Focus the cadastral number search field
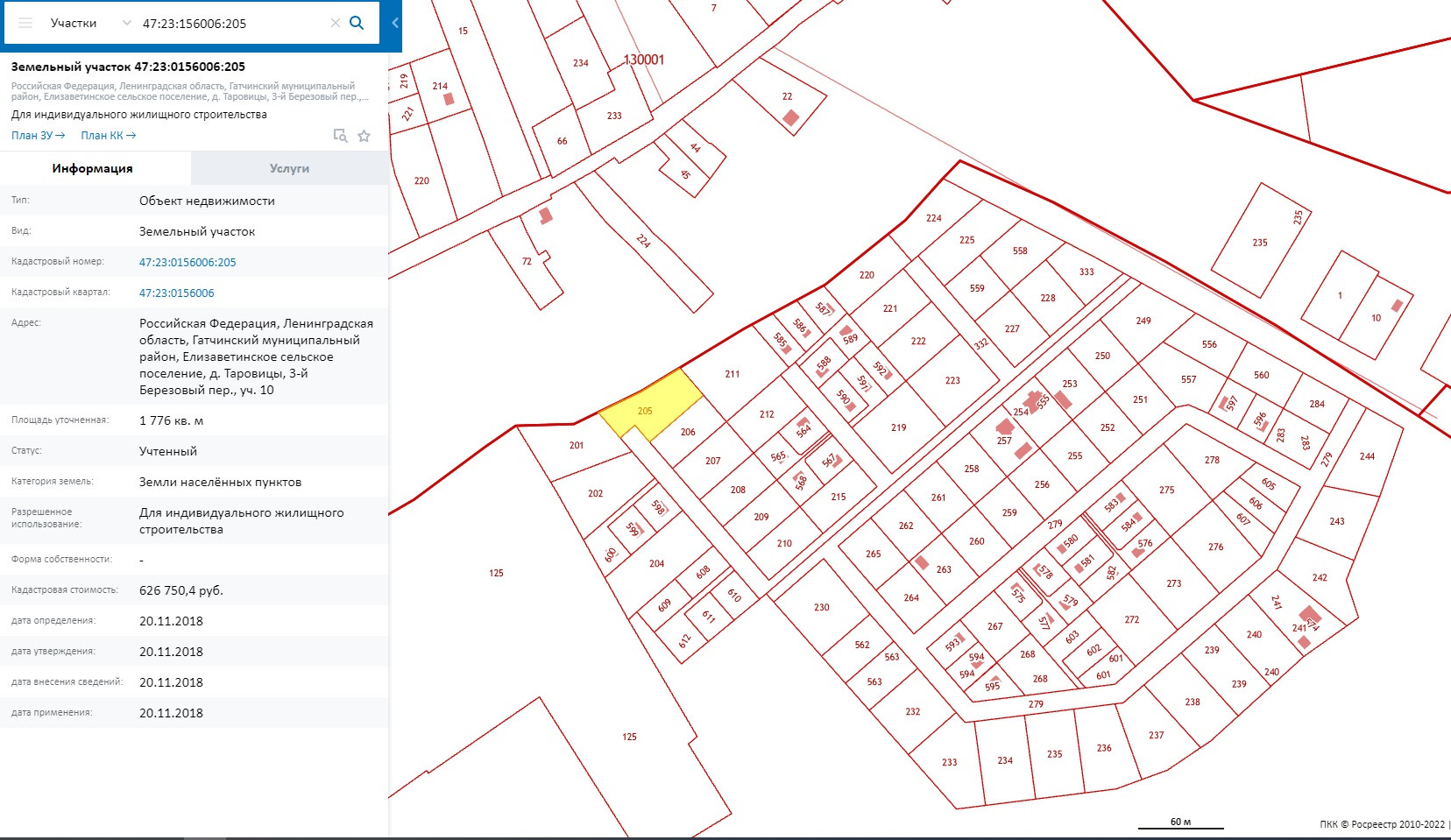The image size is (1451, 840). pos(232,24)
